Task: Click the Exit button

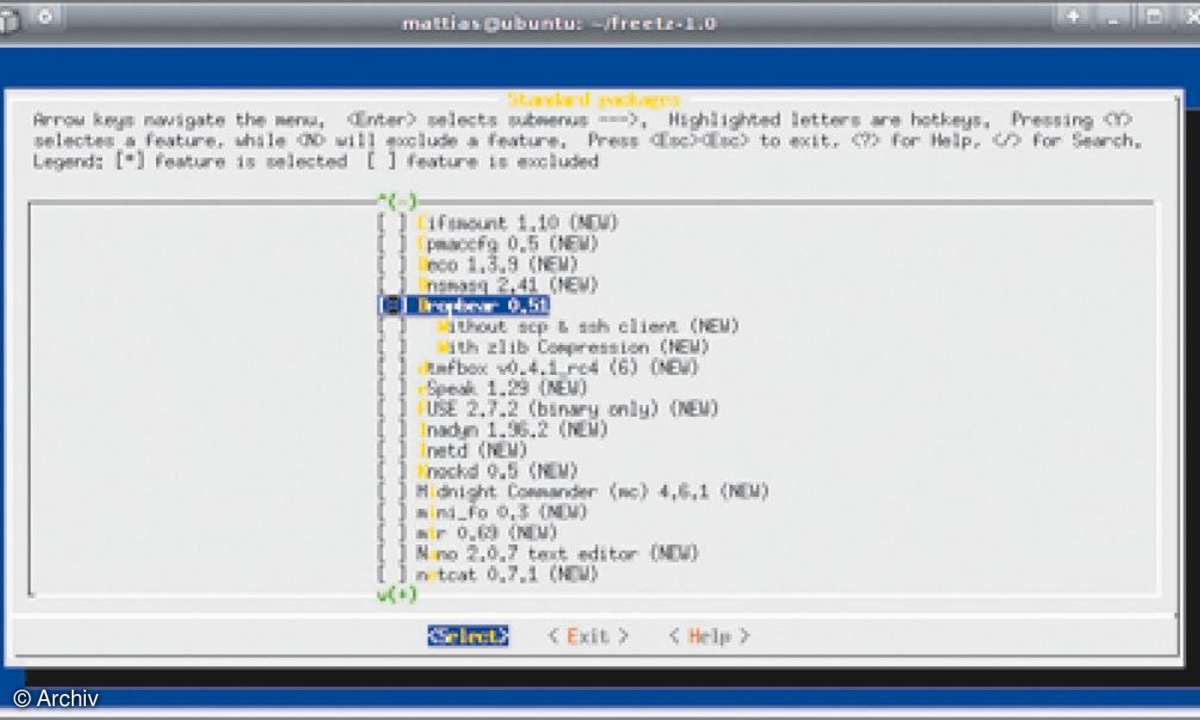Action: pos(589,636)
